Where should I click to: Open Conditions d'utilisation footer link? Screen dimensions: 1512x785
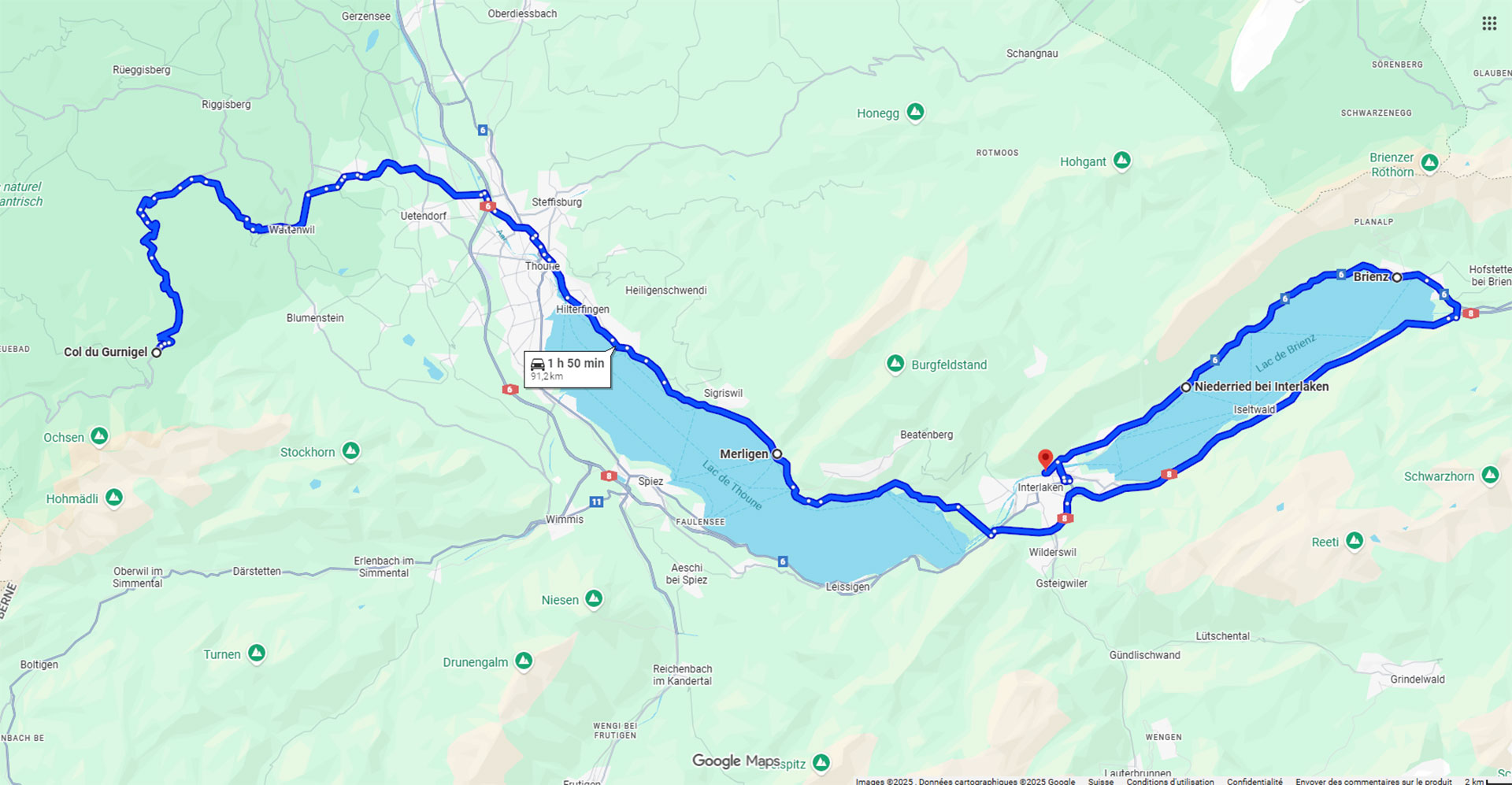pos(1170,781)
